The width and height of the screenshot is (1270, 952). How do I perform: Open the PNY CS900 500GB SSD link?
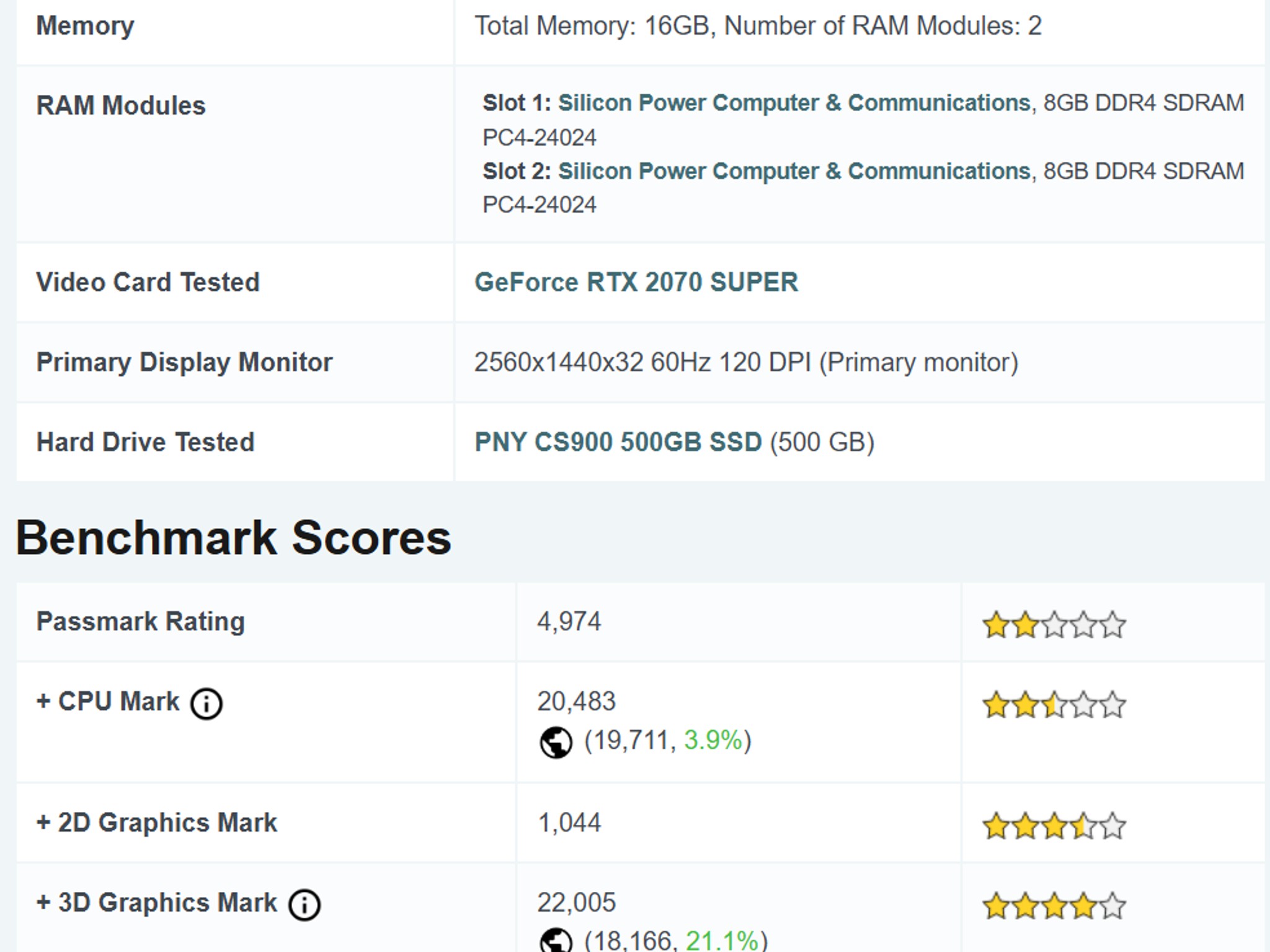[618, 442]
